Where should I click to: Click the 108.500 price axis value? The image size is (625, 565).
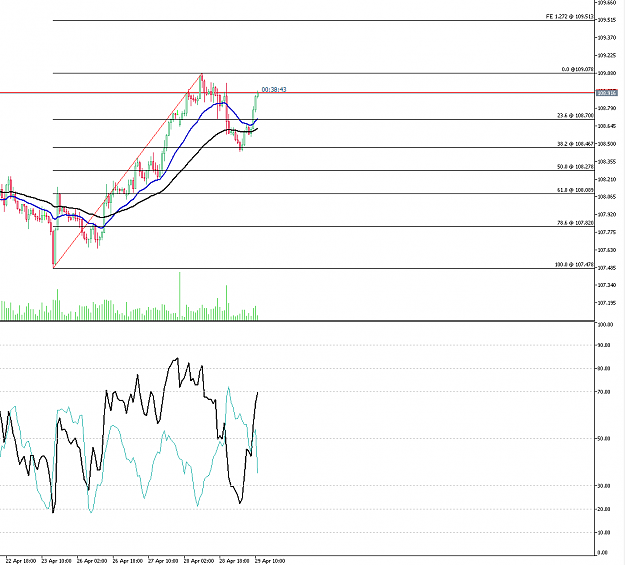pos(606,144)
